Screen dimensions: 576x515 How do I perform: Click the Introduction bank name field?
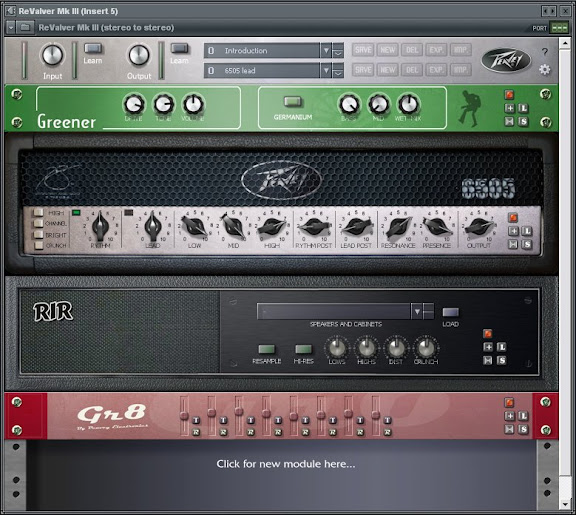pyautogui.click(x=262, y=50)
